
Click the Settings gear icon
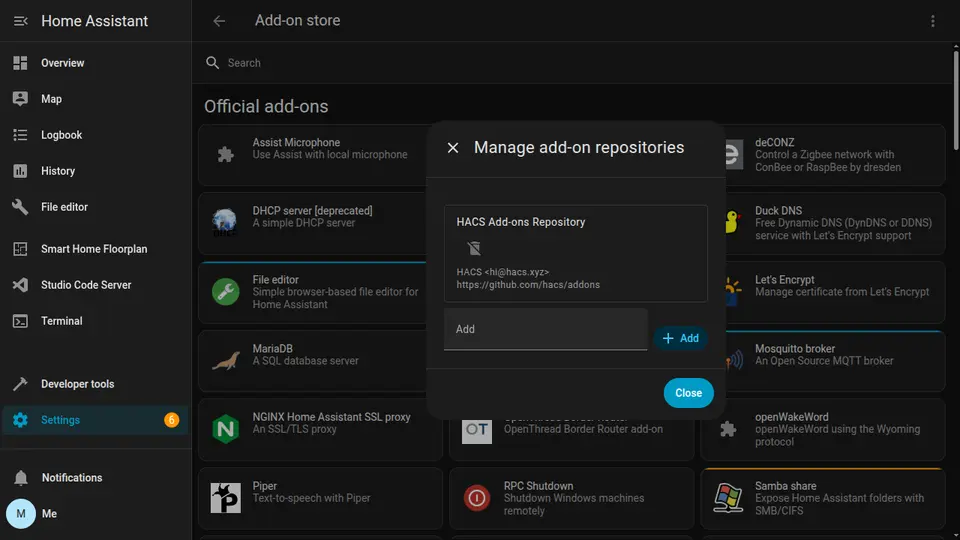pos(20,420)
